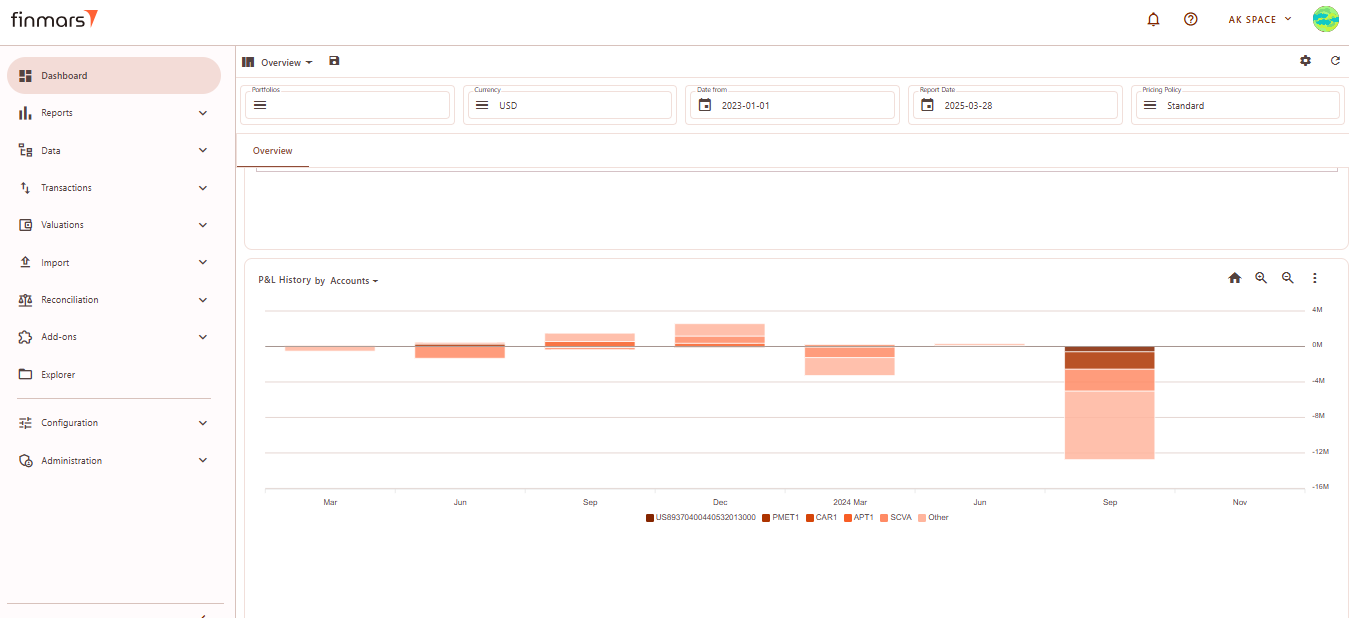This screenshot has height=618, width=1349.
Task: Zoom out on the P&L History chart
Action: coord(1288,278)
